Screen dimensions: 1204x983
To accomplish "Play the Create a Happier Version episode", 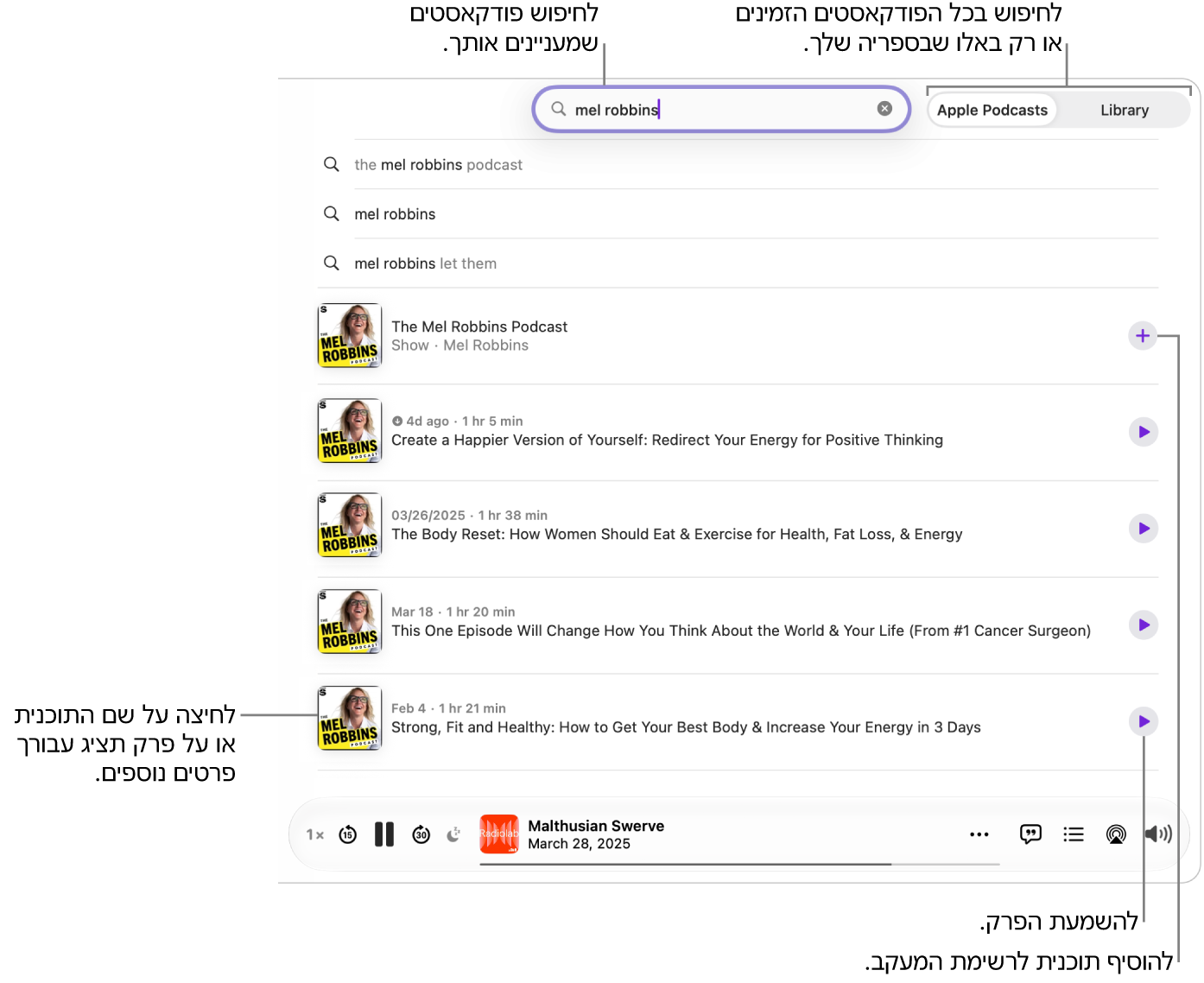I will 1144,432.
